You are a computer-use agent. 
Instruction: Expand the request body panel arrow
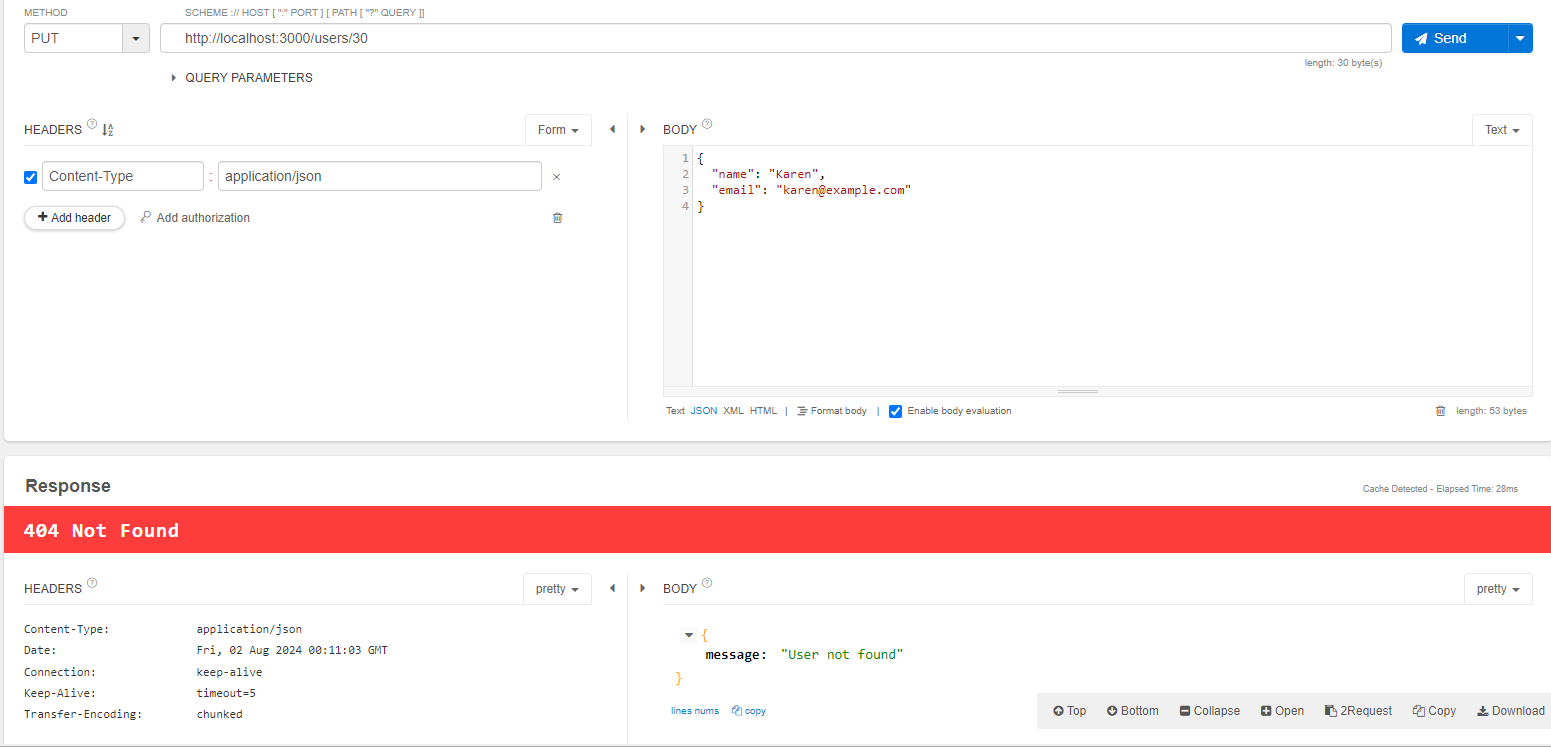642,129
